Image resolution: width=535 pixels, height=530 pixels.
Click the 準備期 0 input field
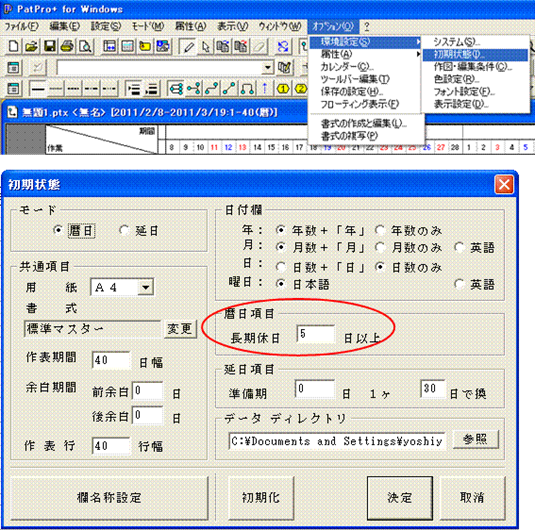coord(315,389)
